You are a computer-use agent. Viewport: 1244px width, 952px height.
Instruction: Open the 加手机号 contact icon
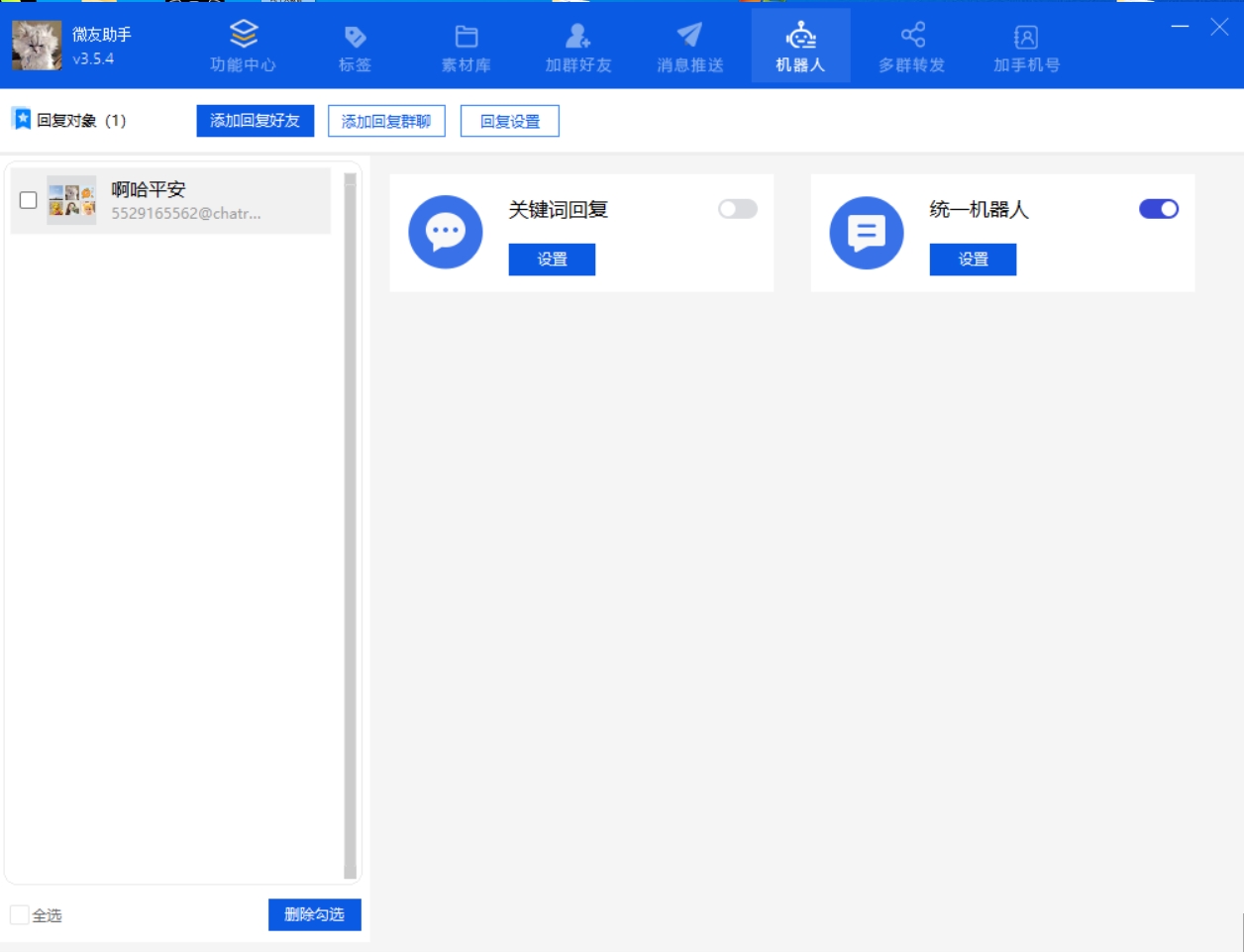1026,37
